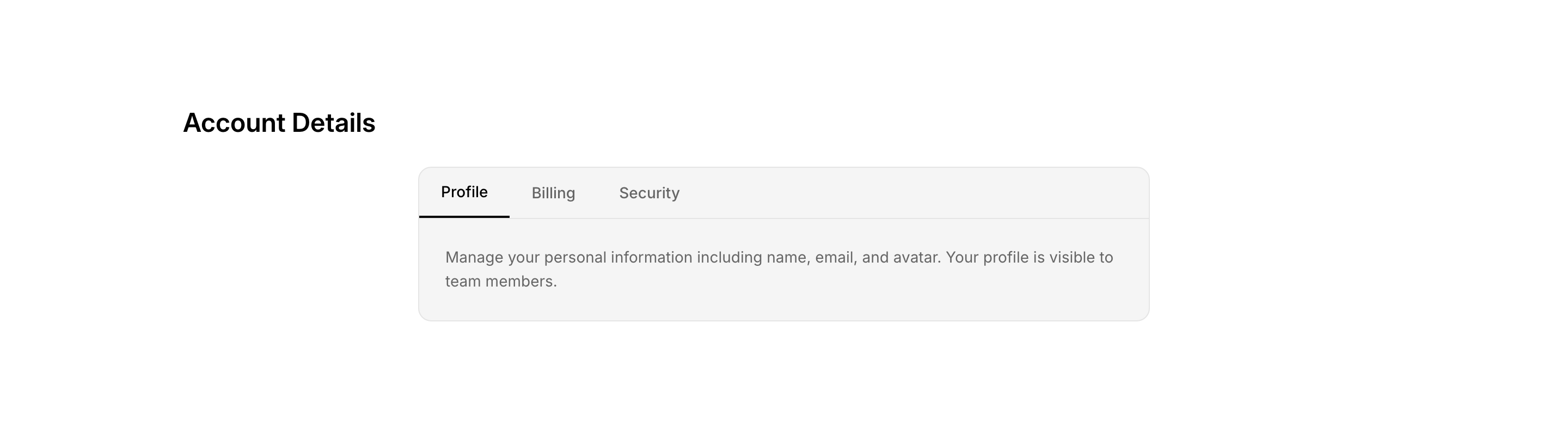Click "team members." on the second text line
This screenshot has width=1568, height=426.
point(500,282)
